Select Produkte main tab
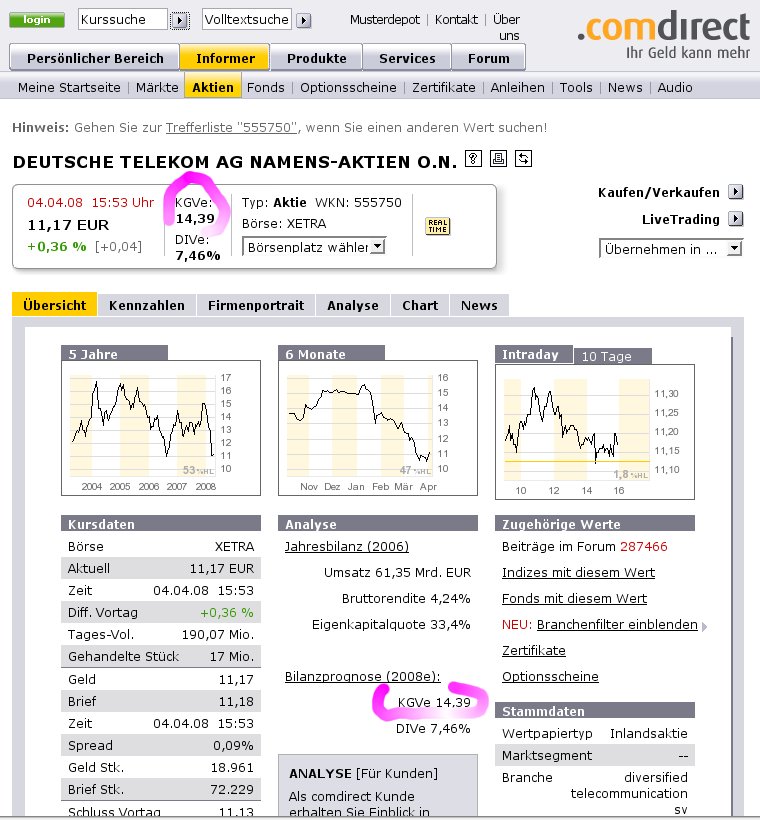This screenshot has height=820, width=760. pos(316,58)
